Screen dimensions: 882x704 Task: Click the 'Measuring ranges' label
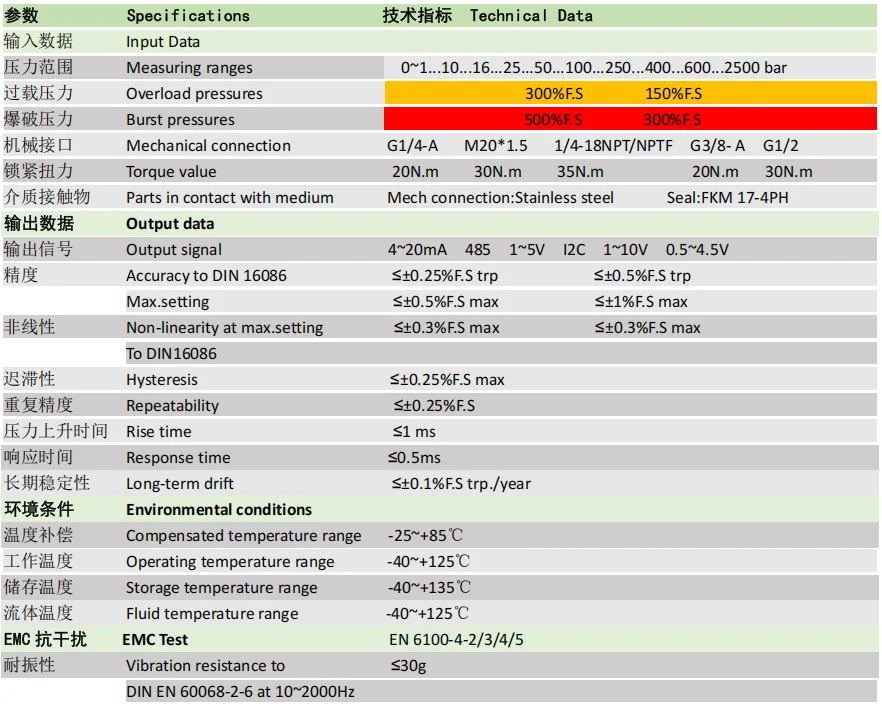click(190, 68)
